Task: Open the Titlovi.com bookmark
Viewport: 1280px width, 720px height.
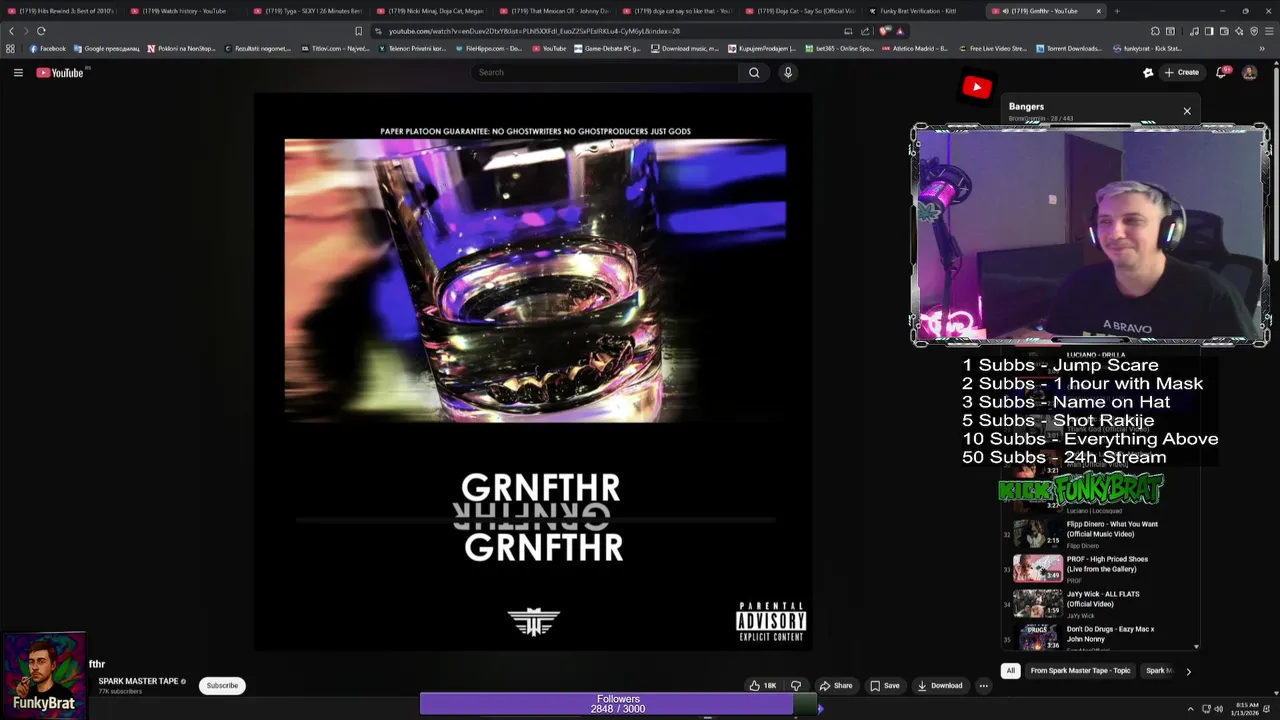Action: tap(335, 48)
